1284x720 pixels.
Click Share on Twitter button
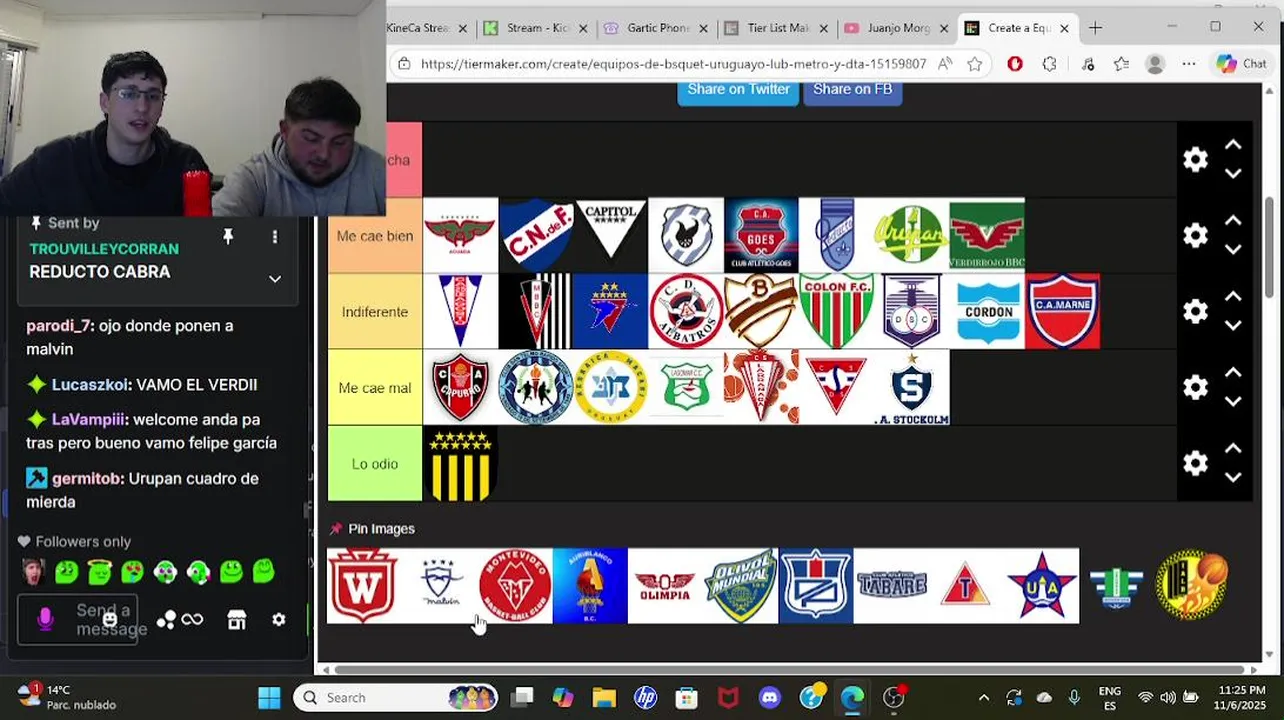tap(738, 90)
